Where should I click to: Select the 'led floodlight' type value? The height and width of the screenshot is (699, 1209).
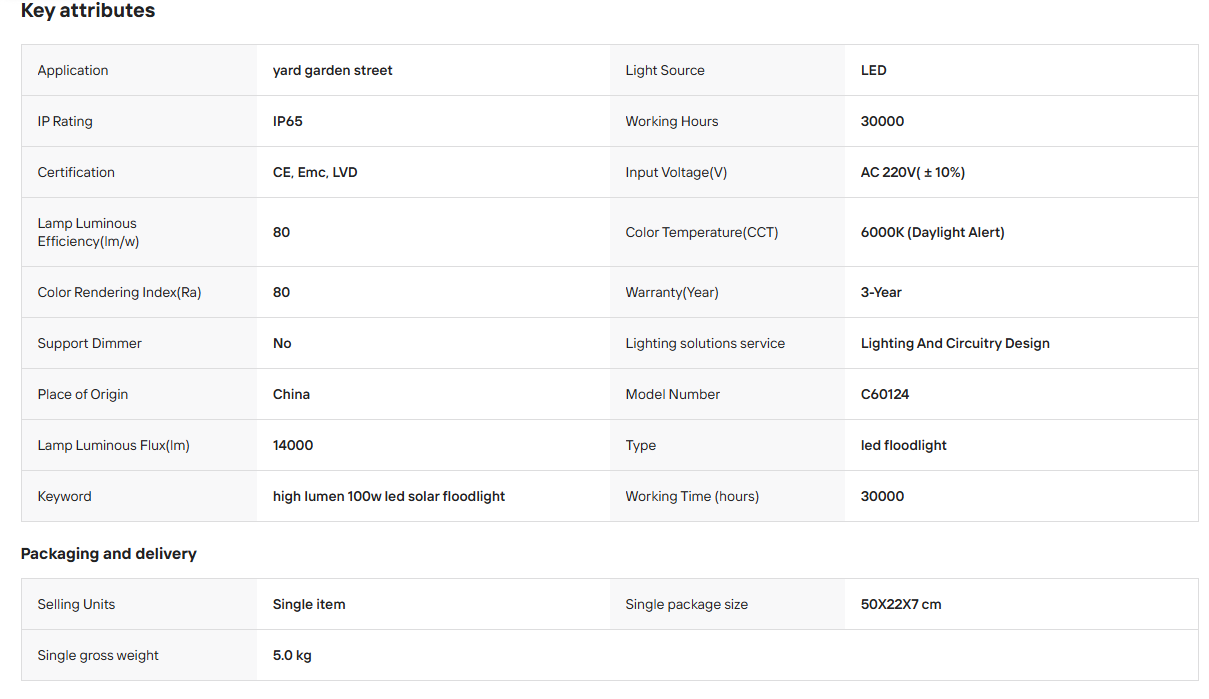[904, 445]
